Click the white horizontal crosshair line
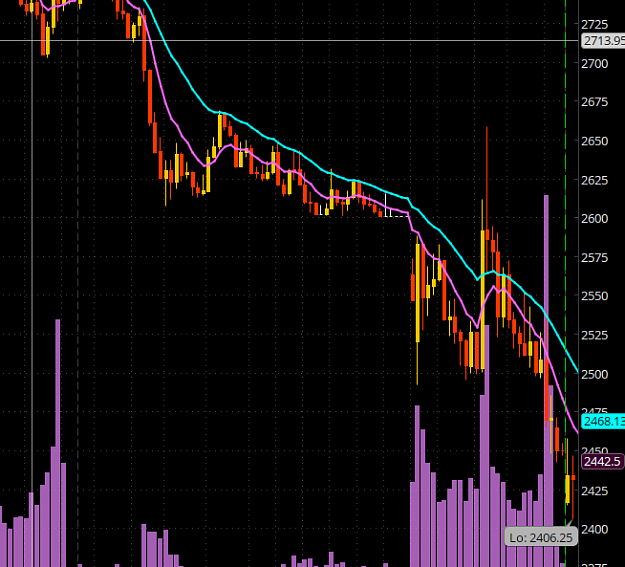 click(x=289, y=41)
